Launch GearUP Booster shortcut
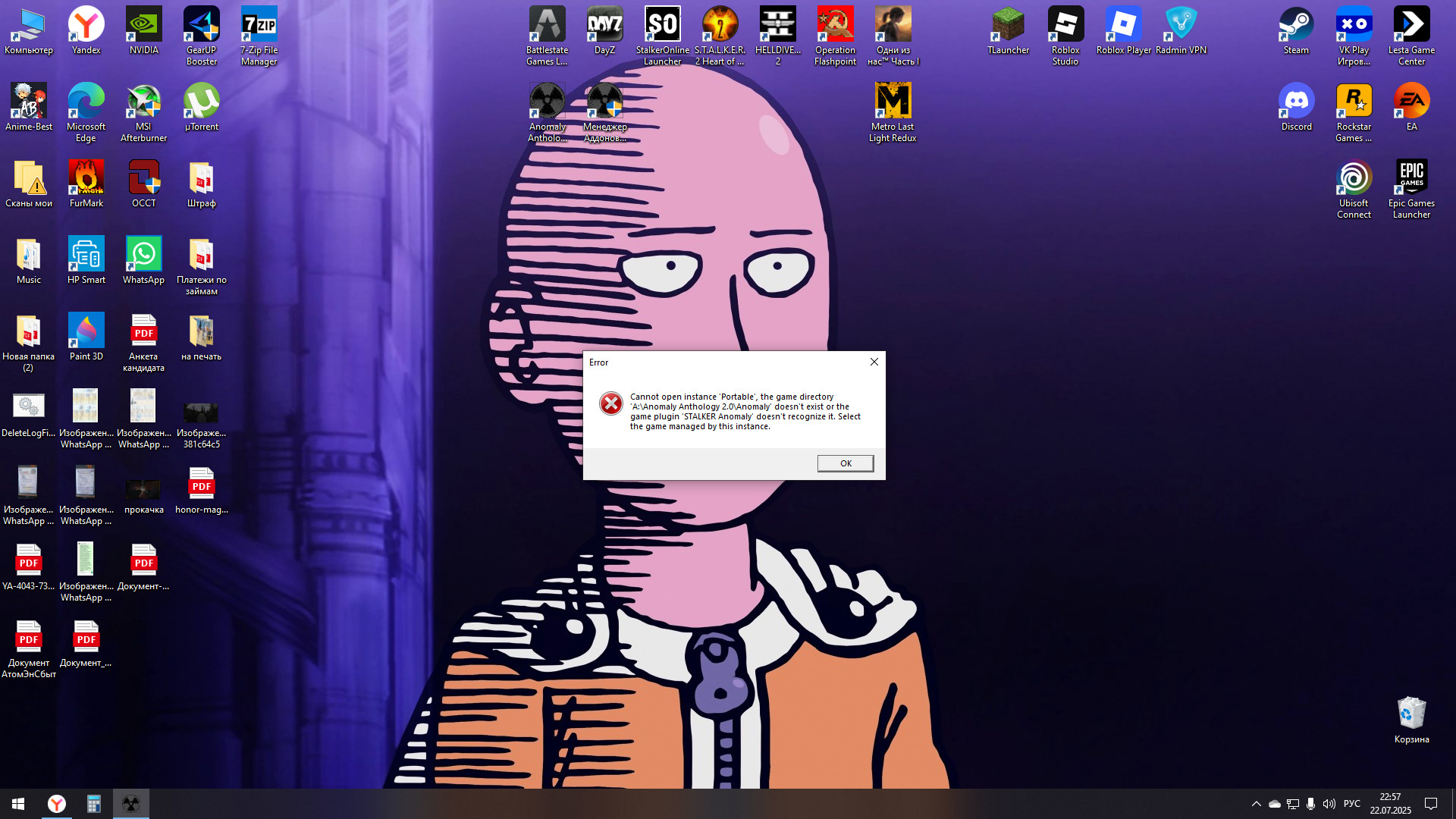 coord(202,36)
